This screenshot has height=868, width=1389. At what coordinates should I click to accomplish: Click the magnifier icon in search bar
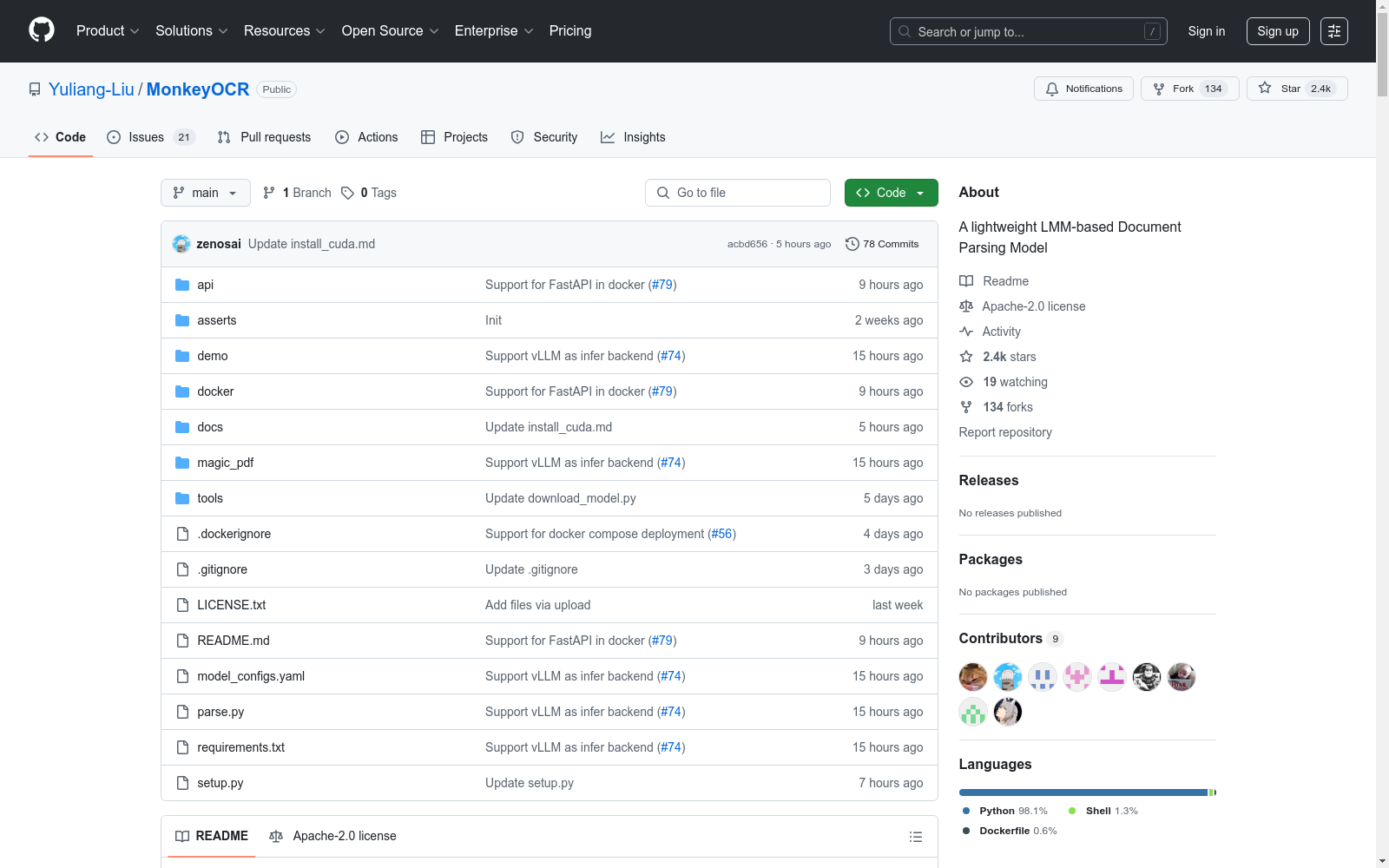[905, 31]
